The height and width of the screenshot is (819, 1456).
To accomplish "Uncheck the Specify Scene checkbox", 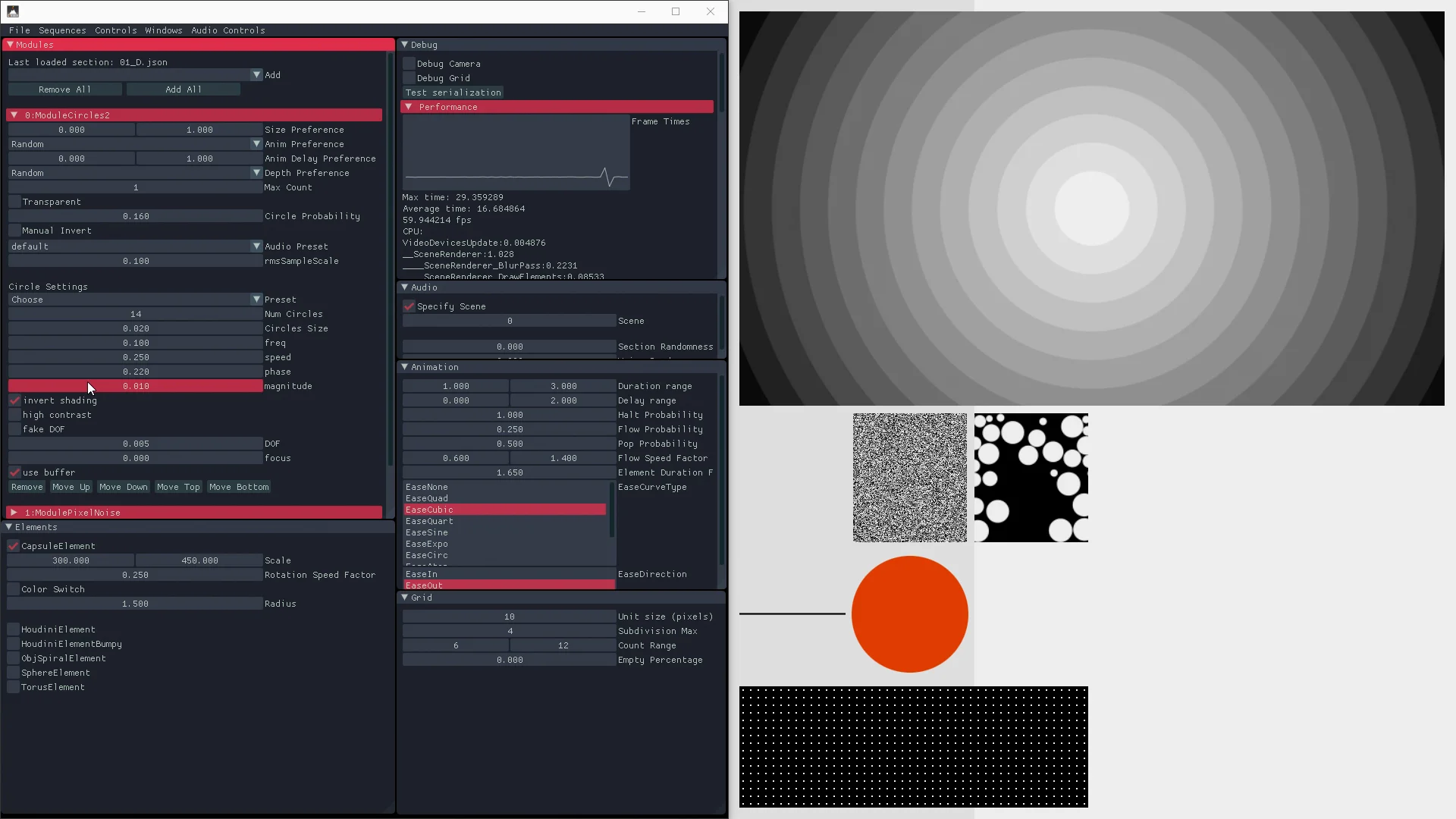I will (x=409, y=306).
